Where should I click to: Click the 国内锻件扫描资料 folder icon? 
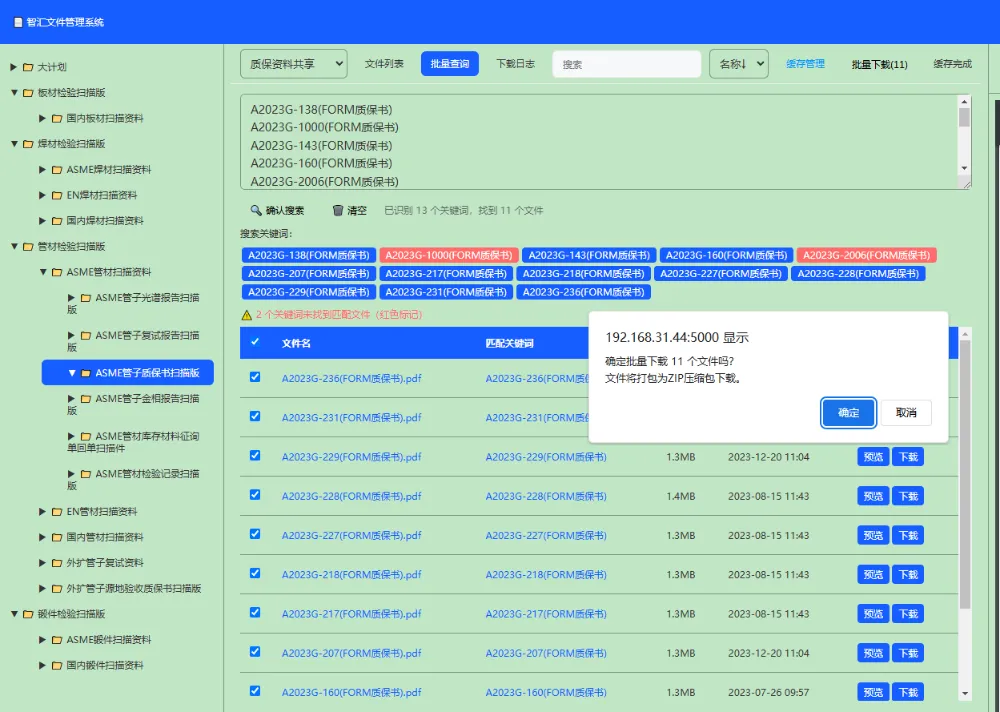tap(57, 665)
